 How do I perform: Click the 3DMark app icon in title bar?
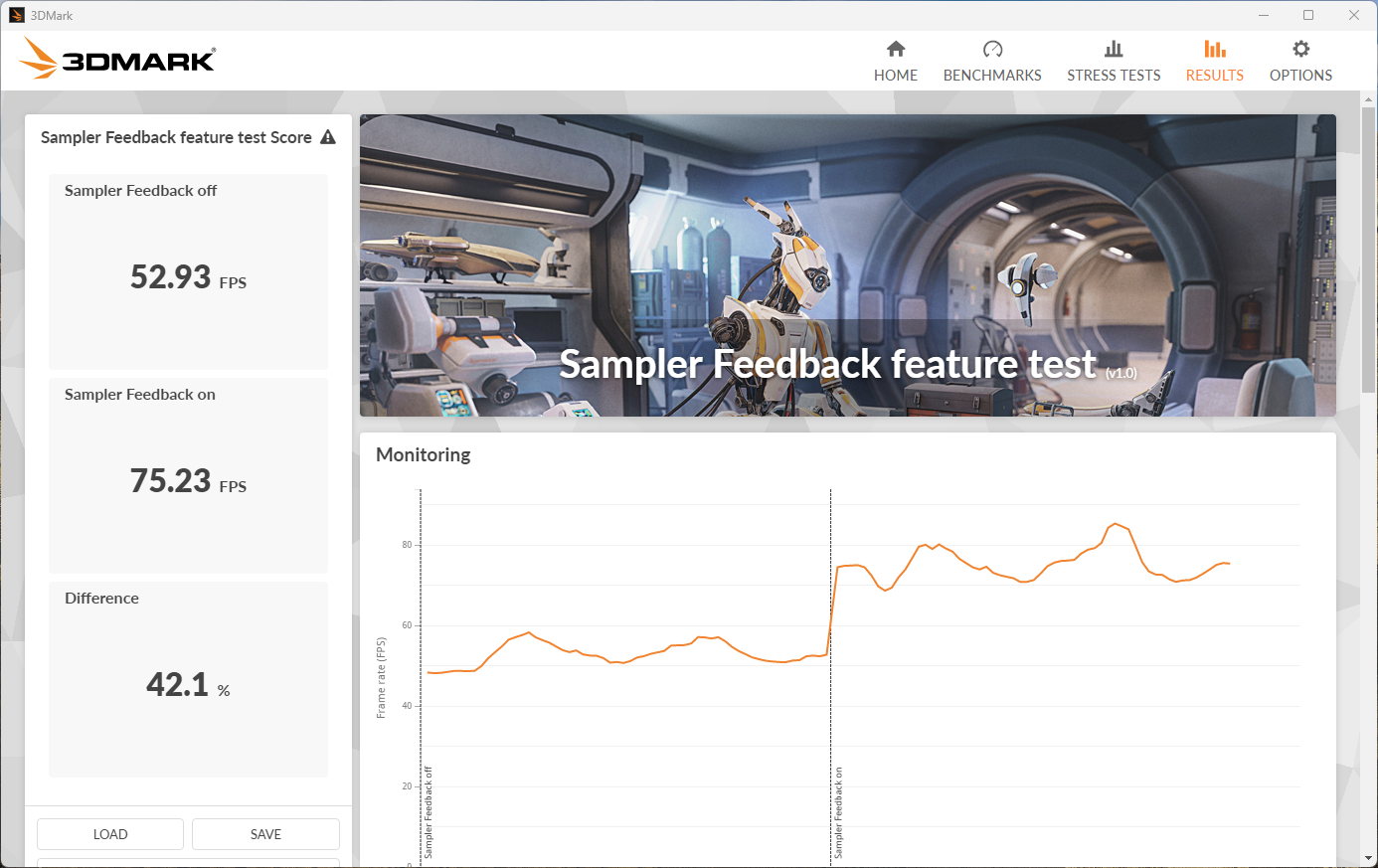pyautogui.click(x=16, y=15)
